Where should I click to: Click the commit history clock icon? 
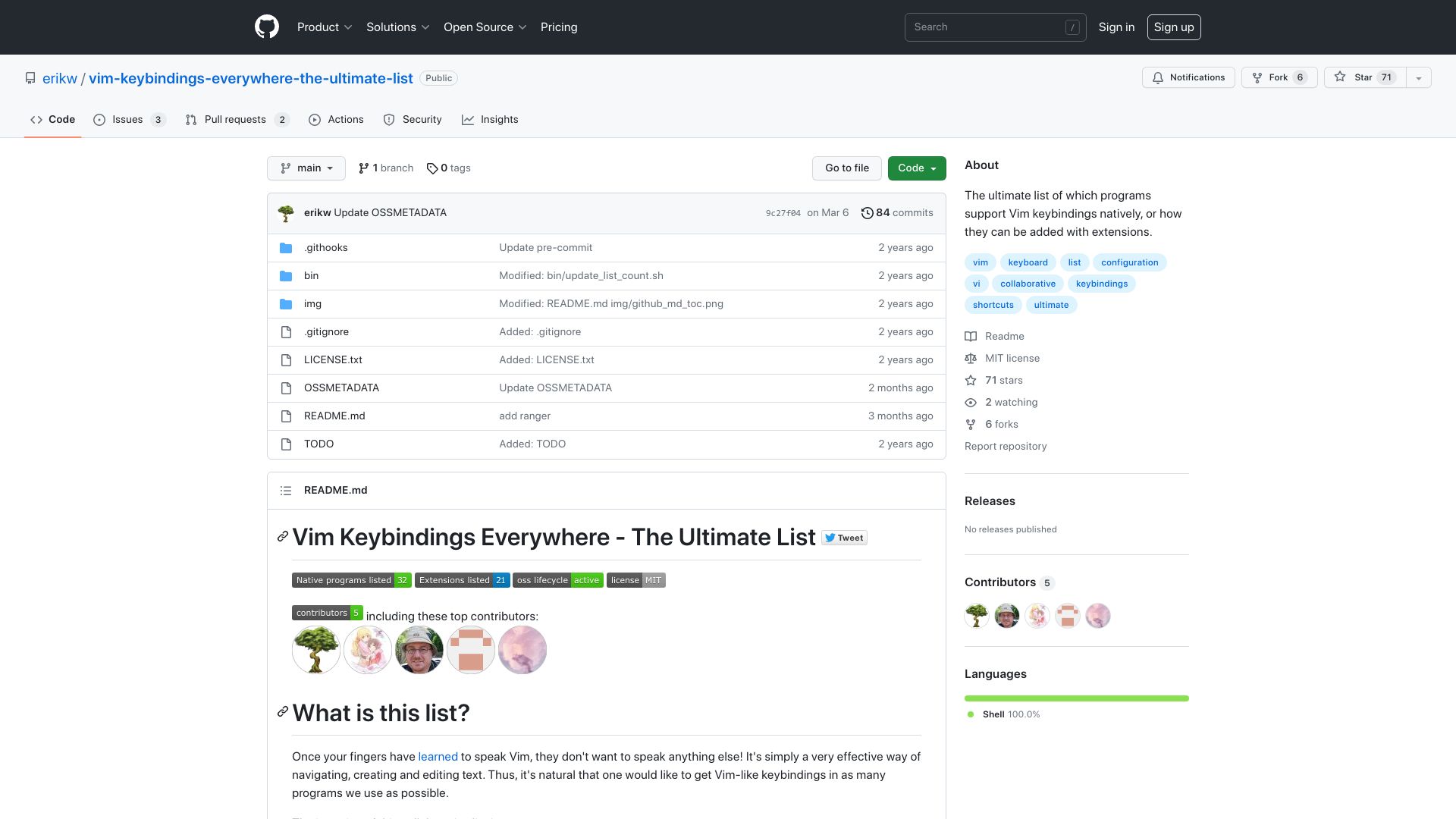(868, 213)
